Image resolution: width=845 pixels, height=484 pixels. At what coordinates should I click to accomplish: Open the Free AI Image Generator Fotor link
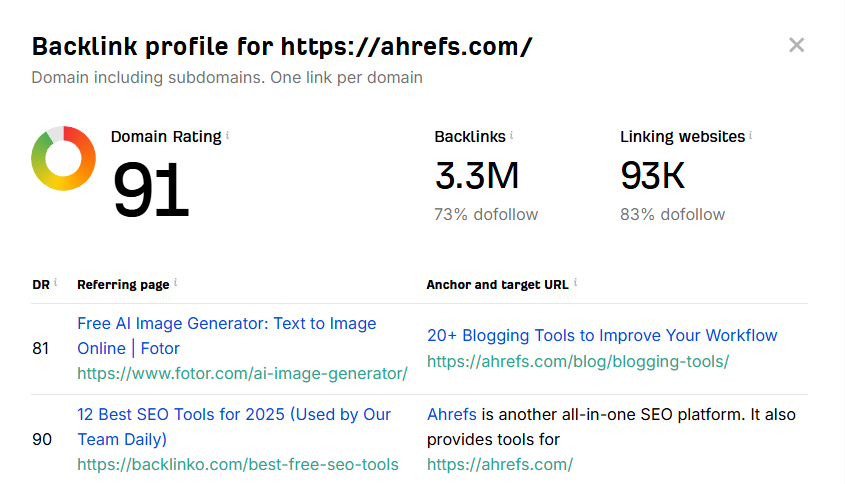pyautogui.click(x=226, y=336)
